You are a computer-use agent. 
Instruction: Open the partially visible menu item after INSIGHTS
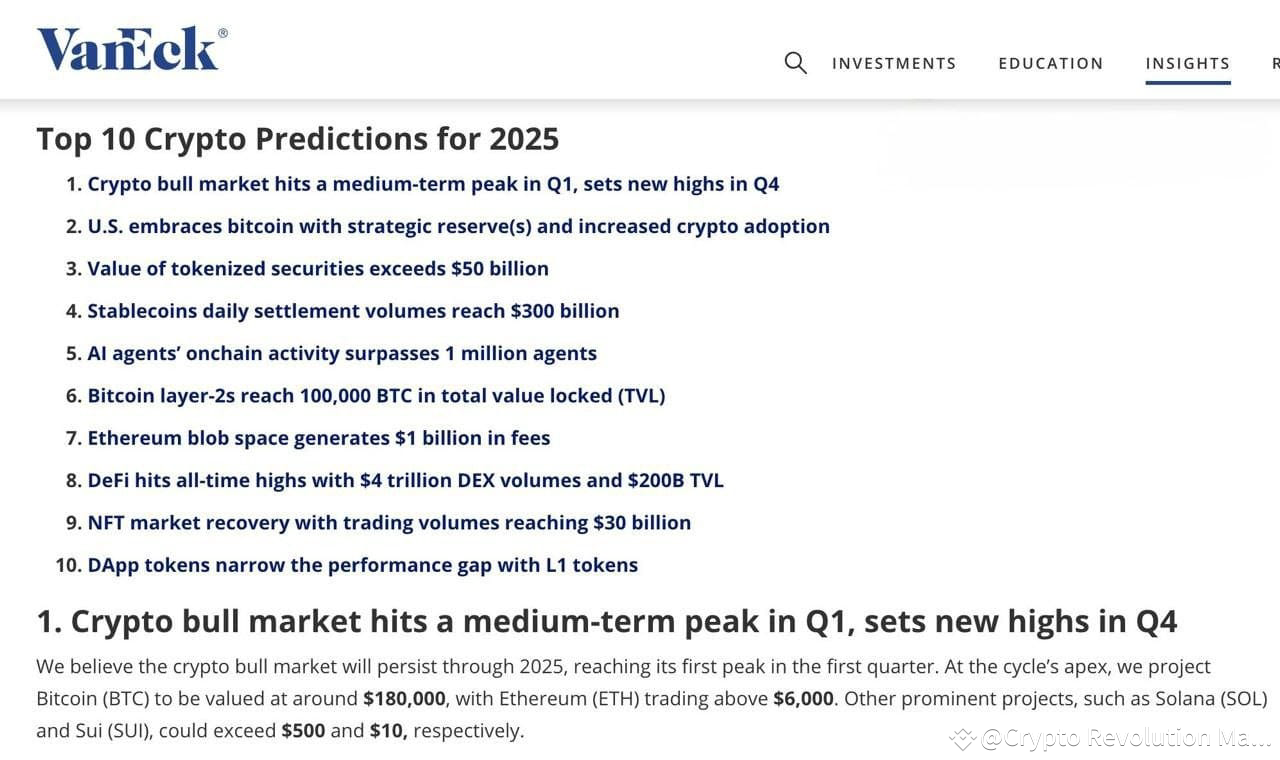pyautogui.click(x=1275, y=62)
